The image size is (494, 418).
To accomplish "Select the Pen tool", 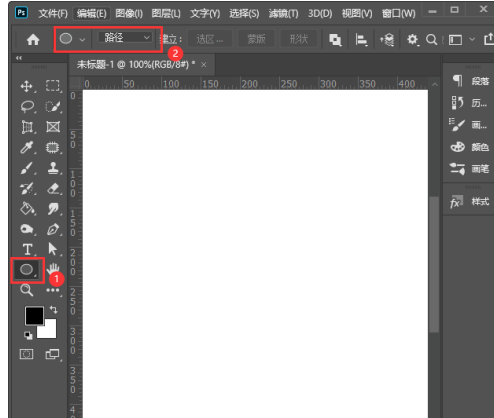I will 53,229.
